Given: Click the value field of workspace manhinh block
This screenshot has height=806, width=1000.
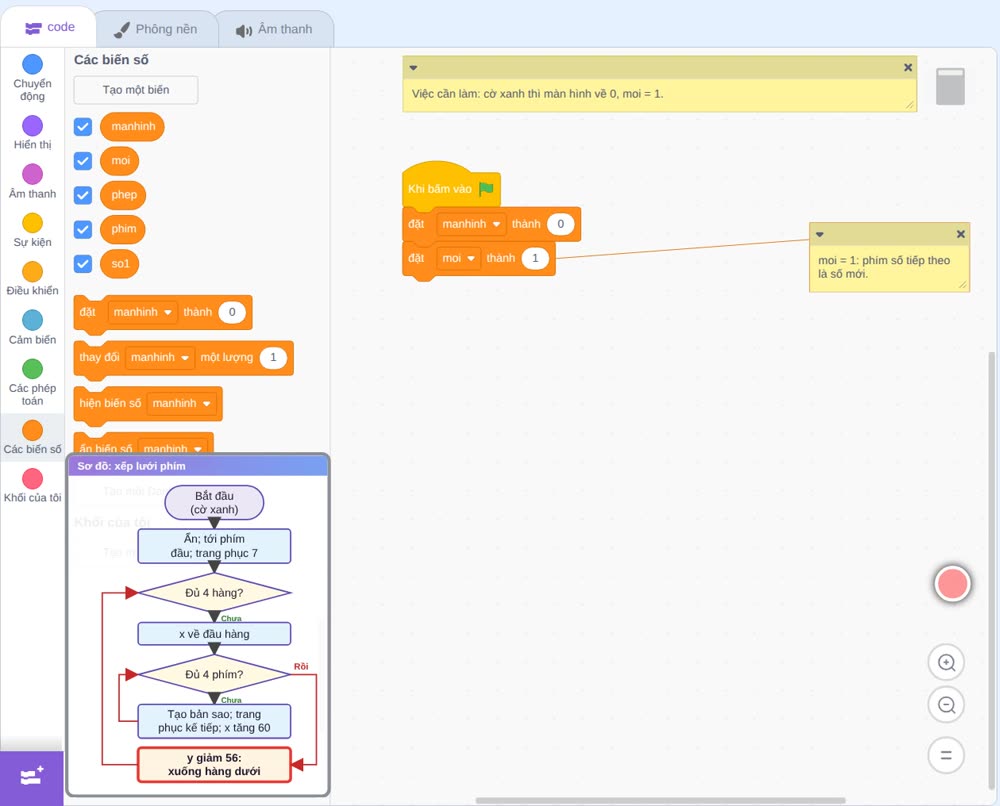Looking at the screenshot, I should click(561, 224).
